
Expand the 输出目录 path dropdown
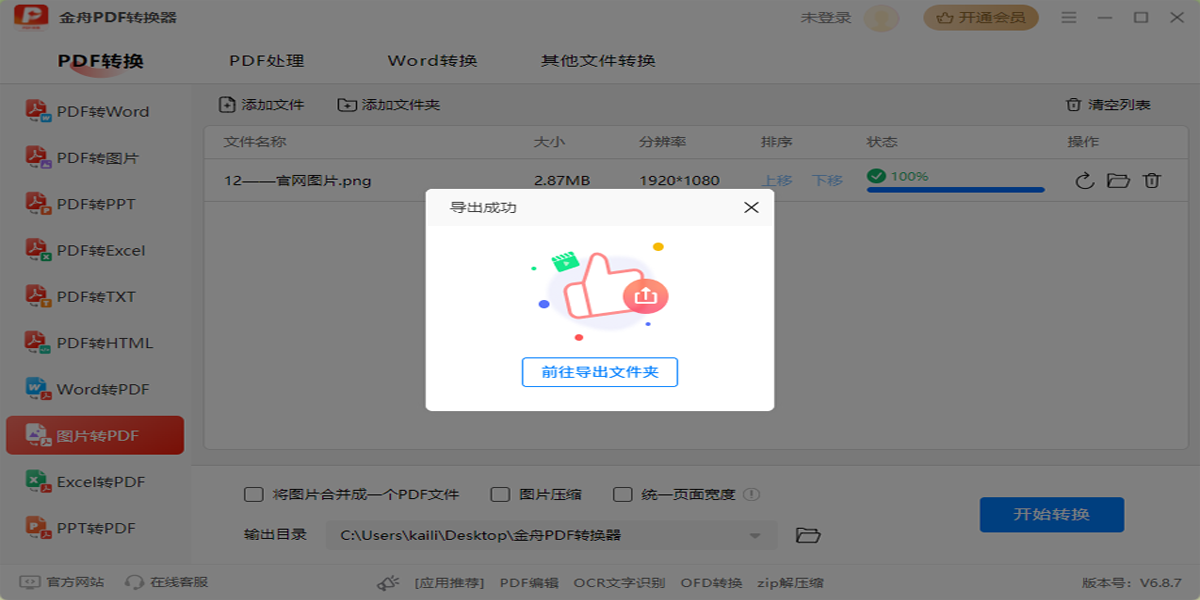pos(756,536)
